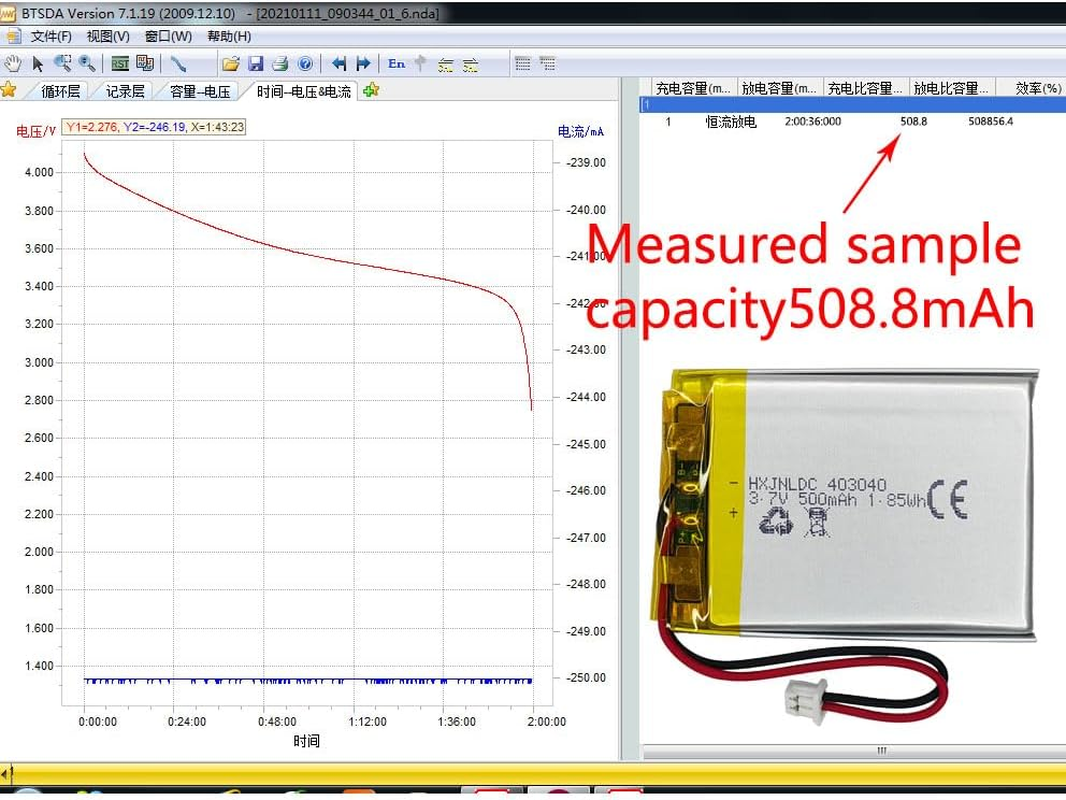Select the 恒流放电 data row
Screen dimensions: 1066x800
730,121
